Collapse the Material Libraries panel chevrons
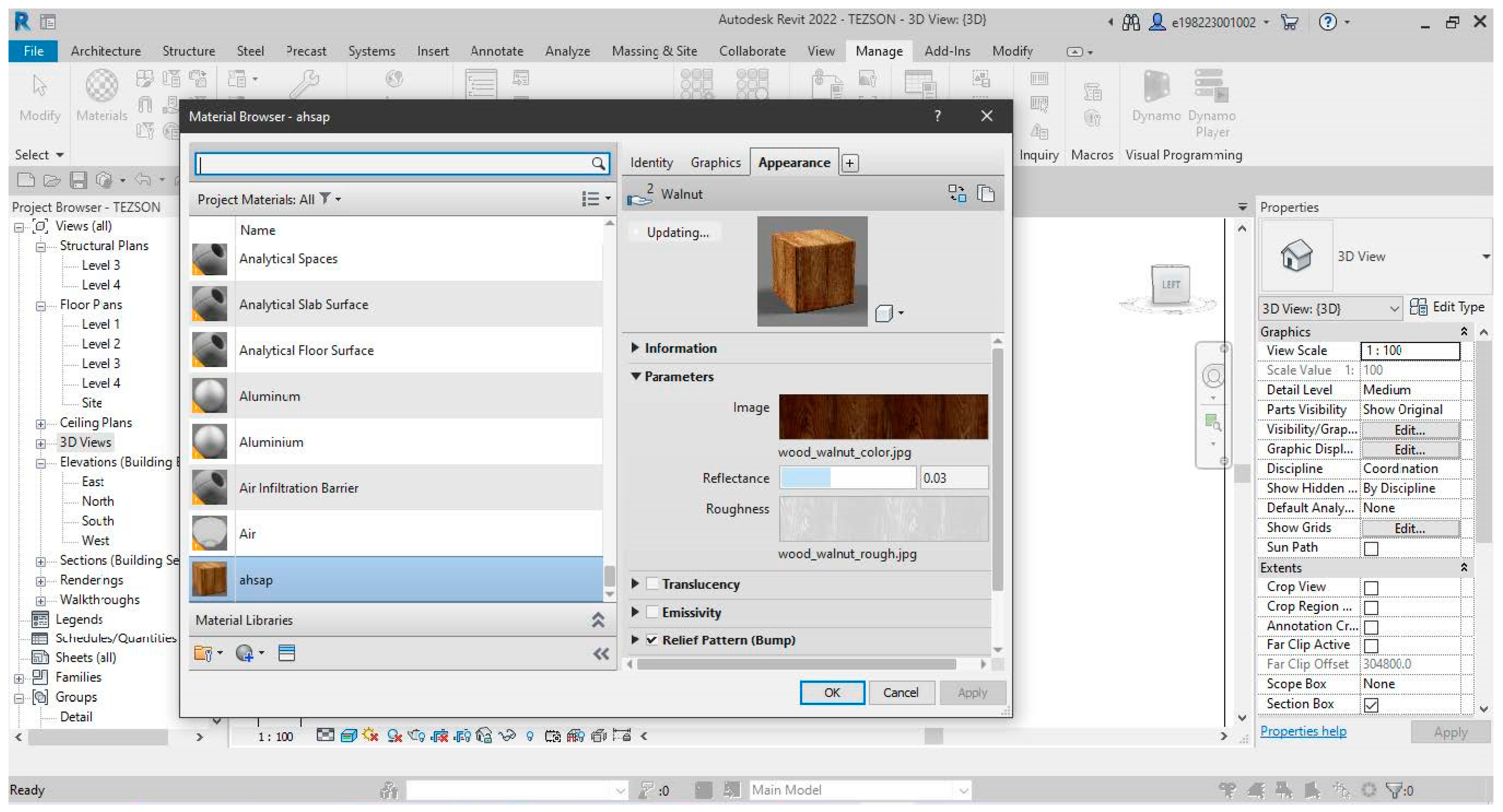This screenshot has width=1503, height=812. tap(598, 620)
